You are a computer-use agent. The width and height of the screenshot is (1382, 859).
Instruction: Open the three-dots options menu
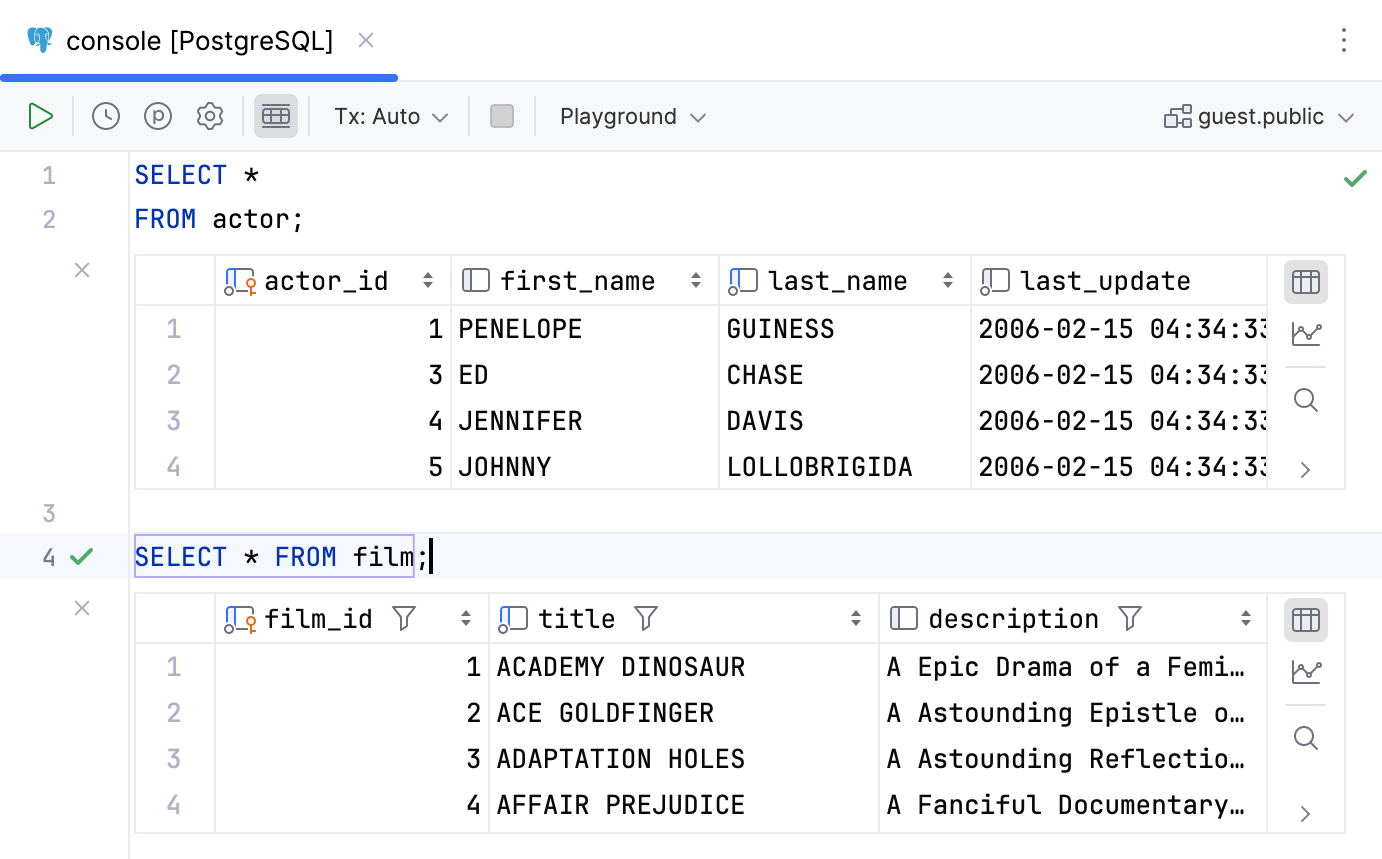(1343, 40)
